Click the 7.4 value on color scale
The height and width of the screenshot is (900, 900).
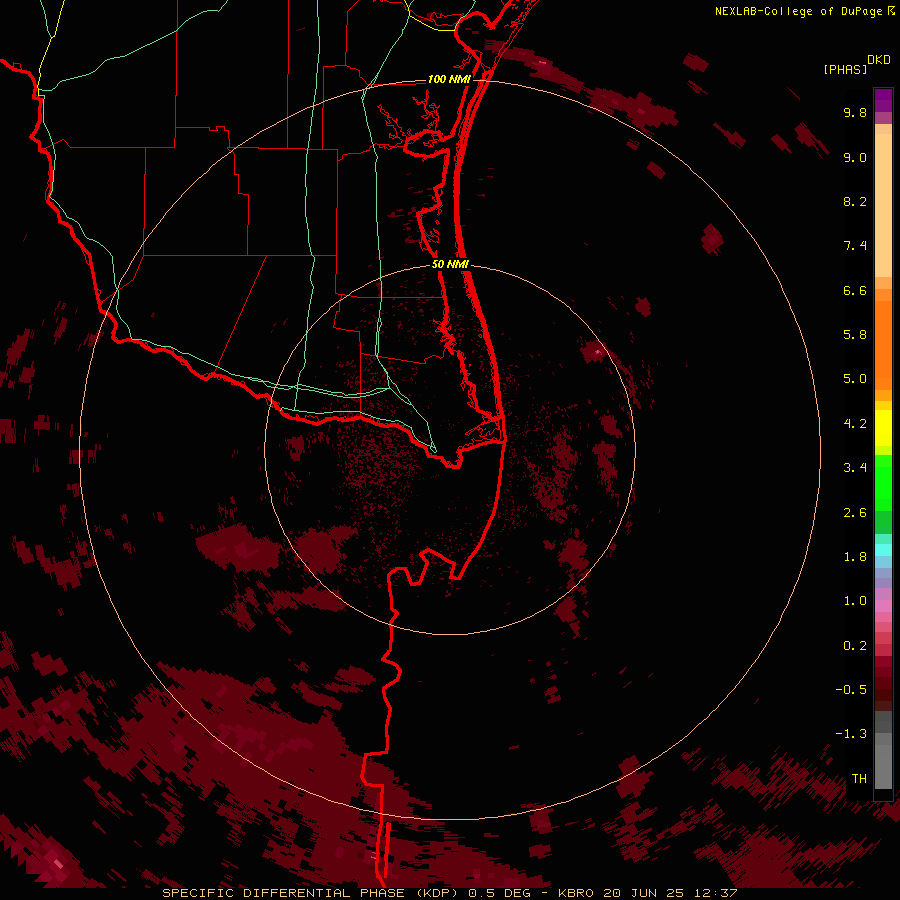point(855,246)
